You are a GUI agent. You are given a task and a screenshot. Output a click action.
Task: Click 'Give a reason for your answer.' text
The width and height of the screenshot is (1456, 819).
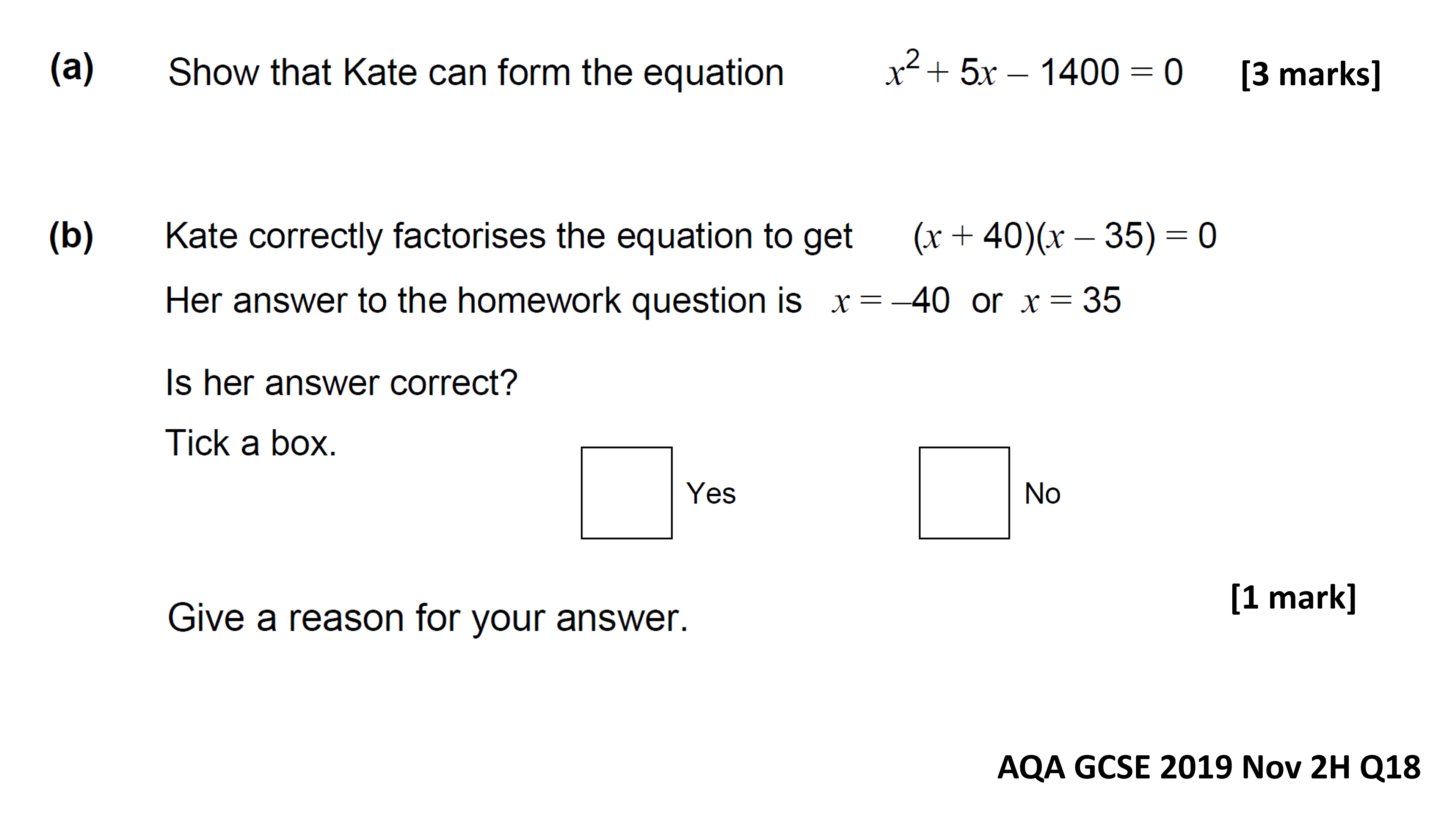point(428,618)
